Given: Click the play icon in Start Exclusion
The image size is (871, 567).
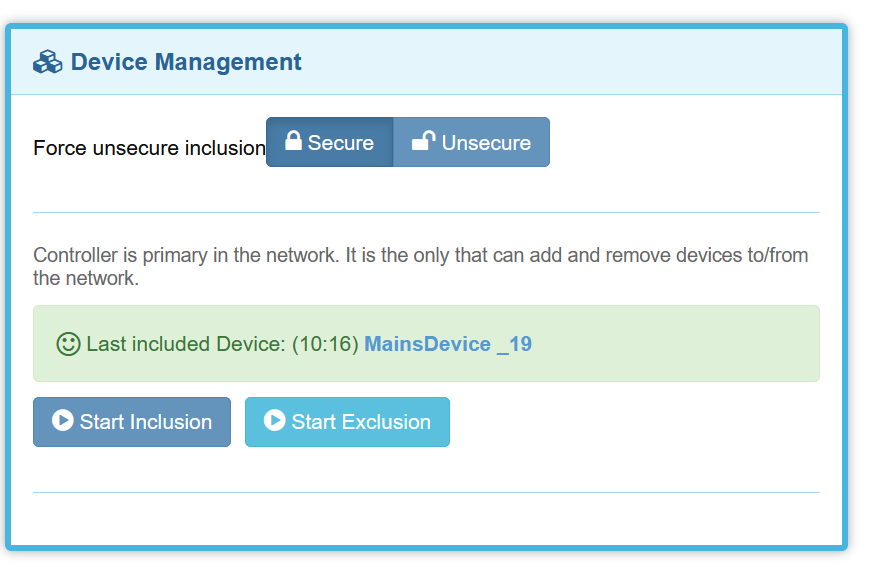Looking at the screenshot, I should click(275, 421).
